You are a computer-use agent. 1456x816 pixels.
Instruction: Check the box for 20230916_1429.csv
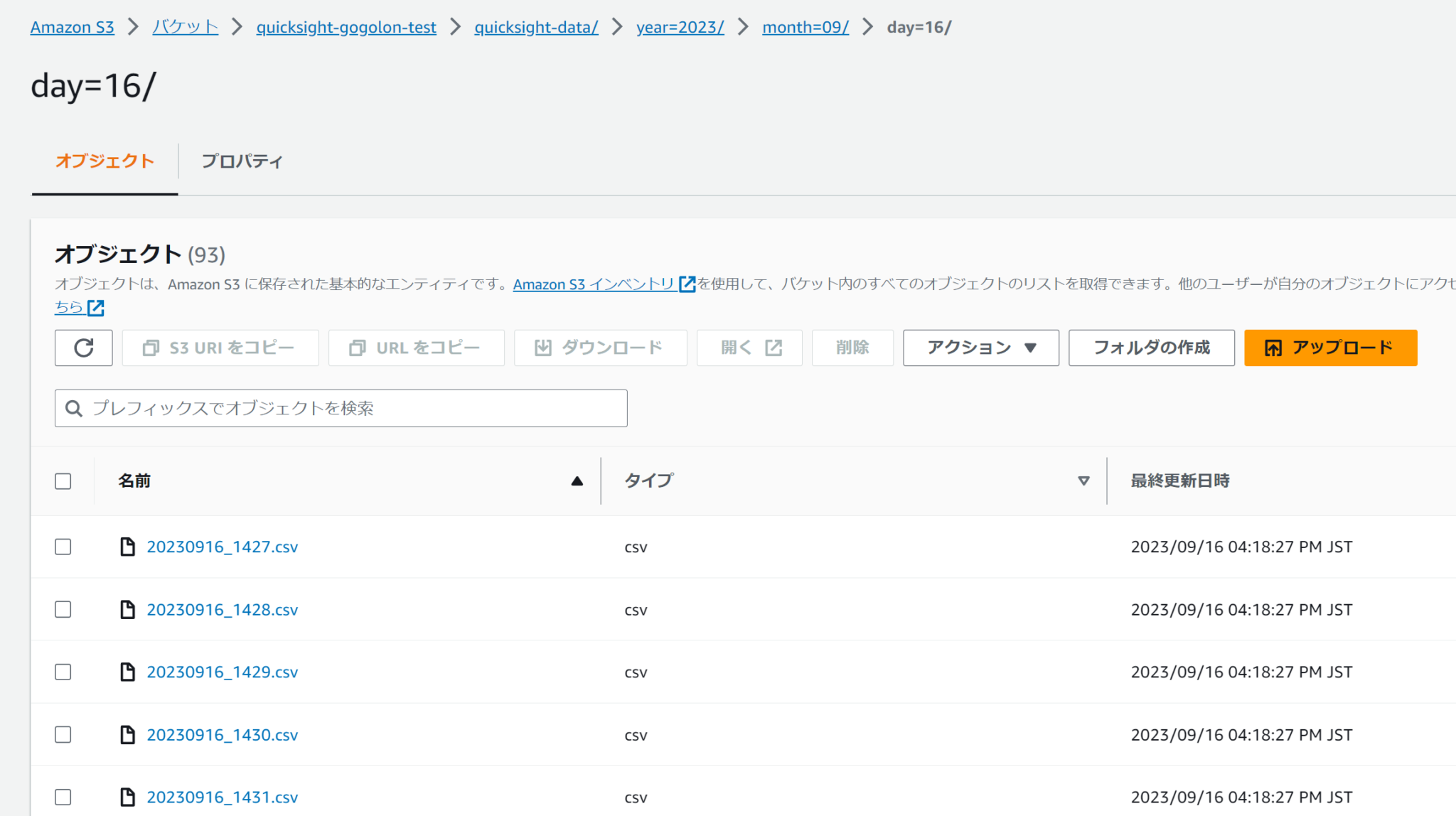tap(63, 672)
